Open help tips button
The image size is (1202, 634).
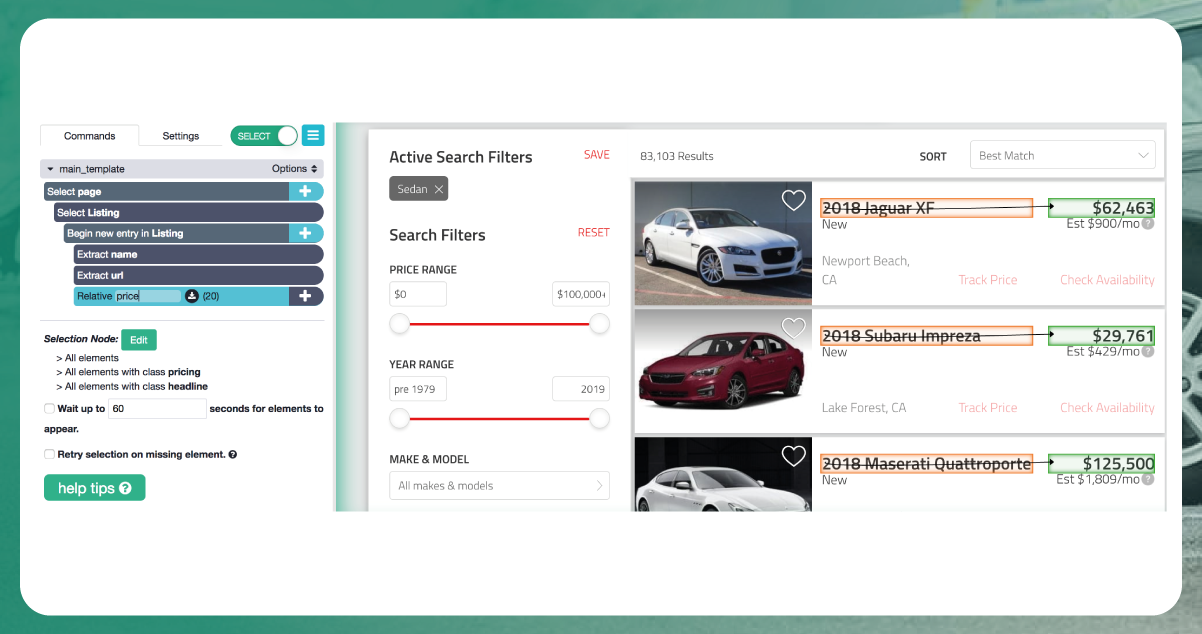(x=95, y=488)
